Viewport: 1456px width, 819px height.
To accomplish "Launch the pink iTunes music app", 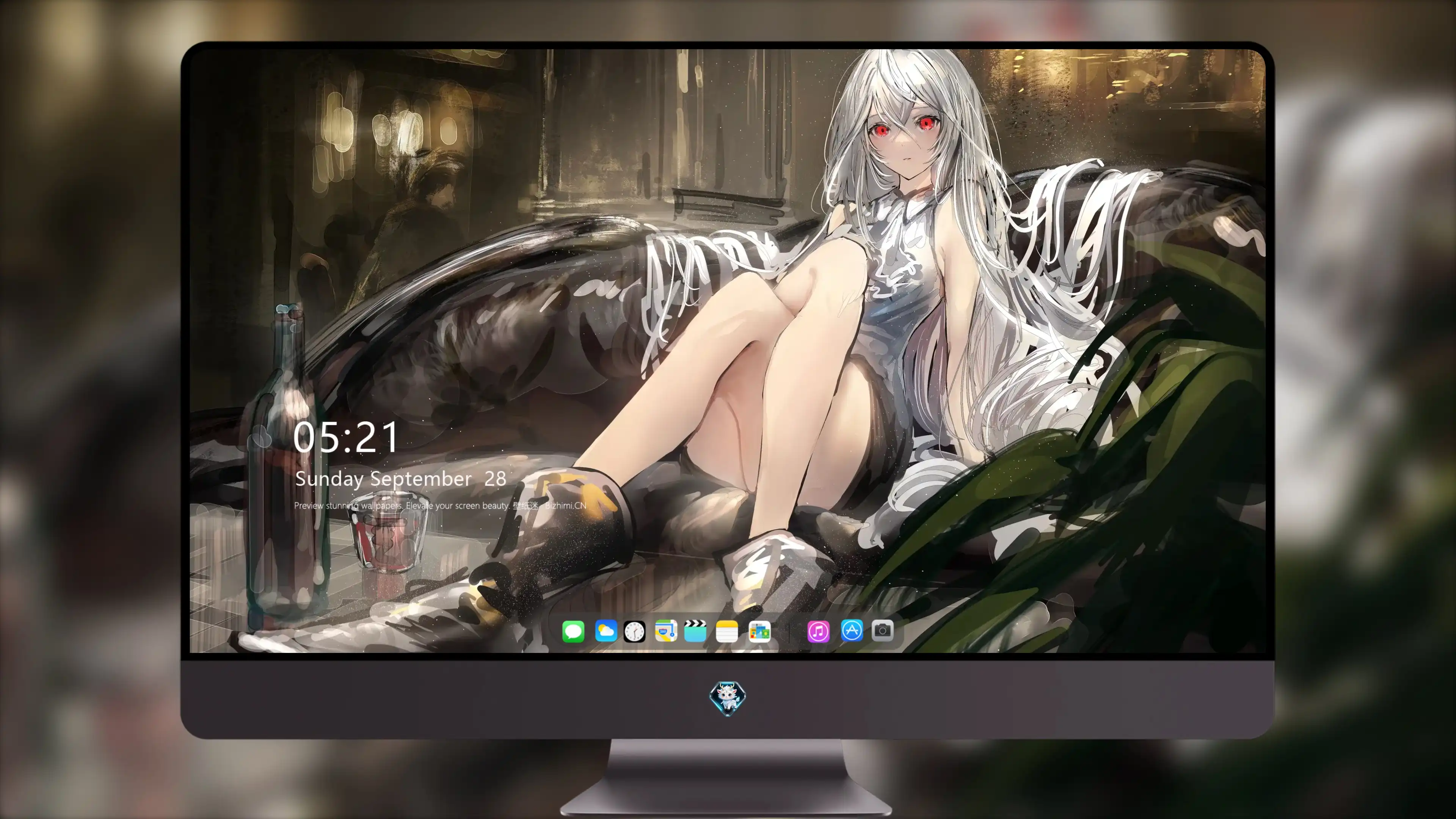I will 819,631.
